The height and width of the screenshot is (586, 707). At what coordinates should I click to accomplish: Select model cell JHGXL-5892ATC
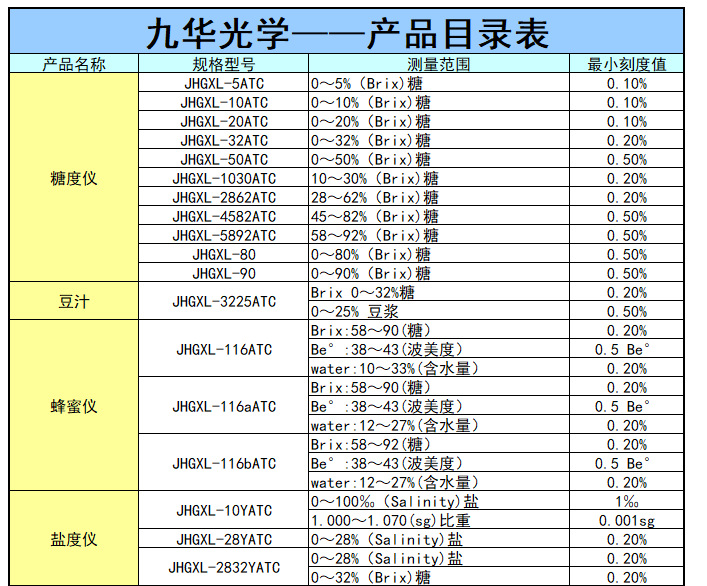point(224,235)
